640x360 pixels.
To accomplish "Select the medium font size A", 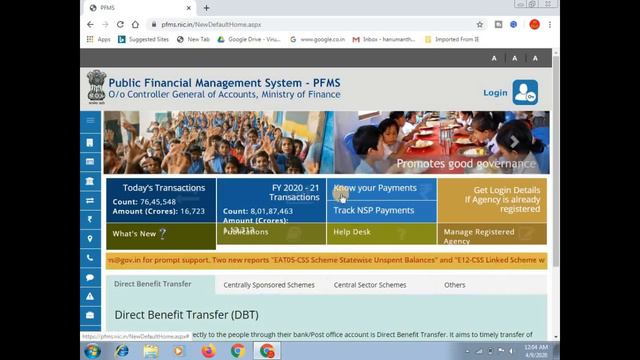I will (515, 58).
